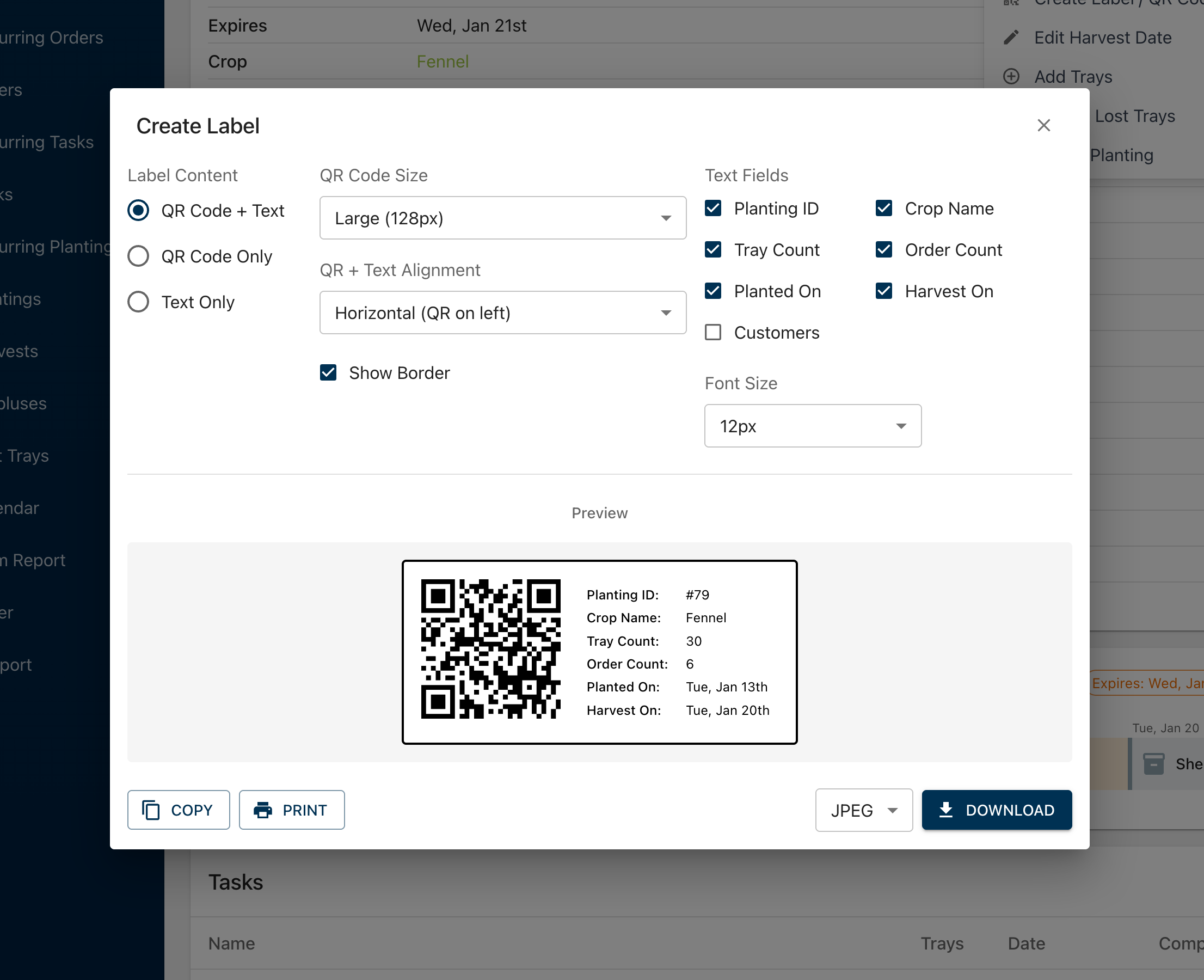Select the Text Only radio option
1204x980 pixels.
(138, 302)
